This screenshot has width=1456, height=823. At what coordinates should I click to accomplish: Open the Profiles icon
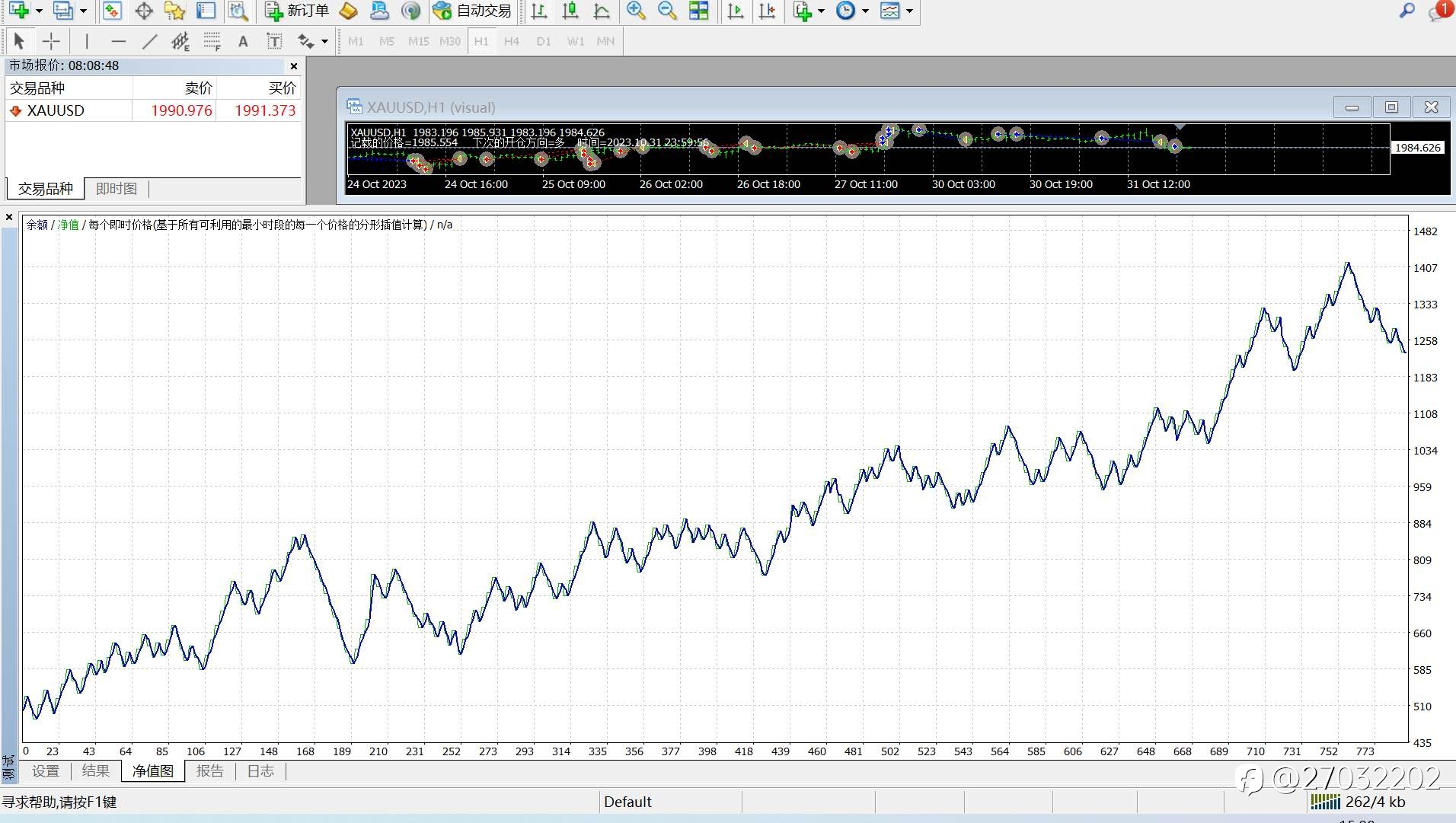pyautogui.click(x=64, y=11)
